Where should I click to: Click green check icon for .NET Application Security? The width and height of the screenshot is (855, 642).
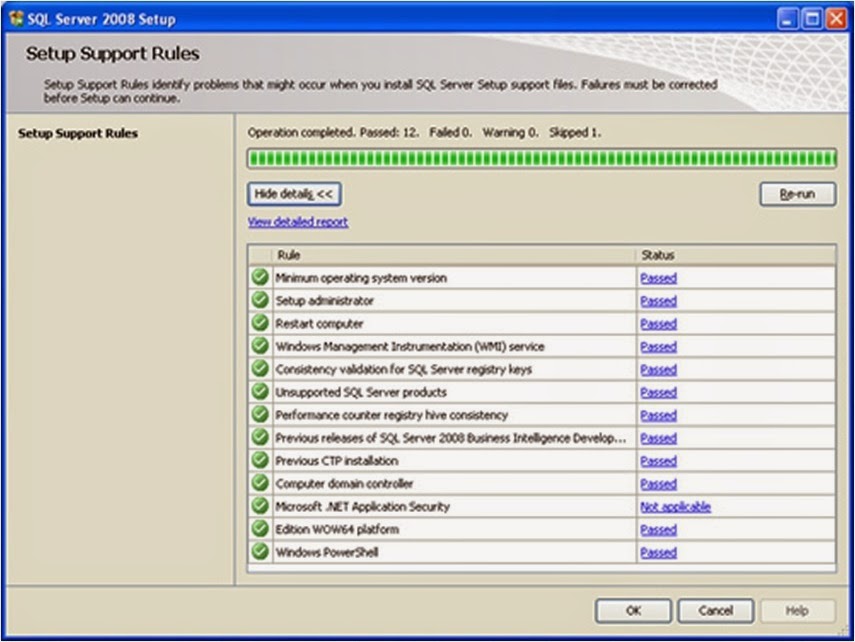click(260, 506)
